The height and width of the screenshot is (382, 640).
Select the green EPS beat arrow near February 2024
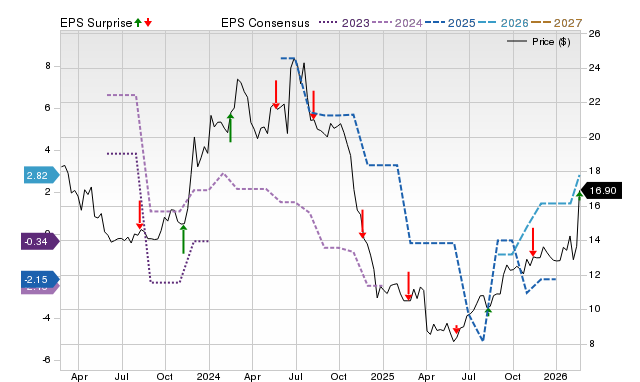[231, 128]
